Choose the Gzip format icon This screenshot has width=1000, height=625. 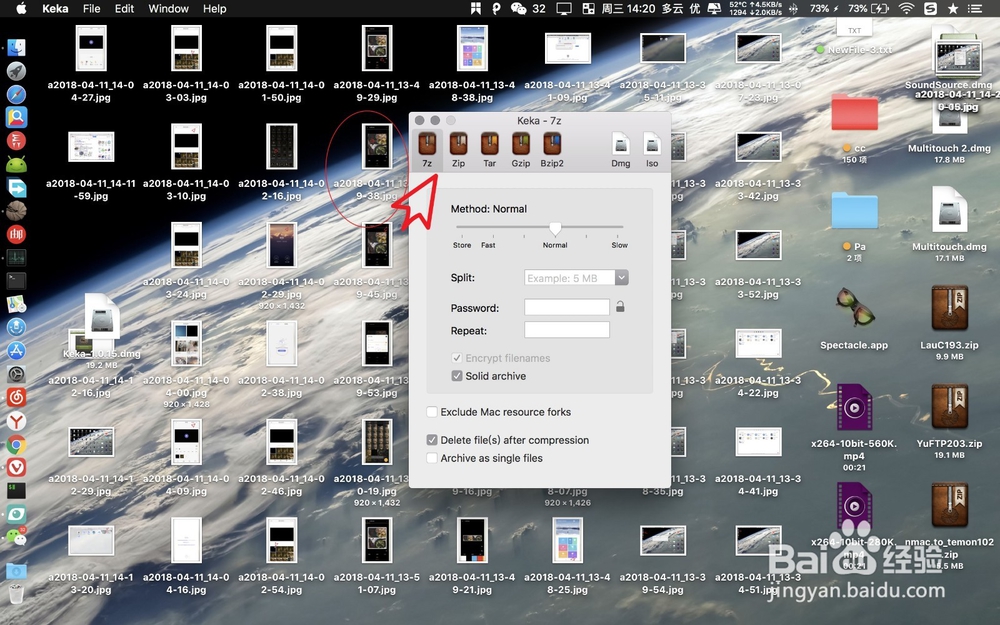(520, 144)
